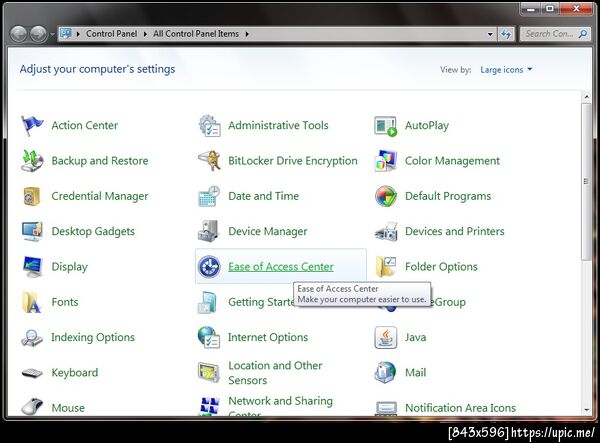Click the scrollbar down arrow
The width and height of the screenshot is (600, 443).
click(x=587, y=410)
